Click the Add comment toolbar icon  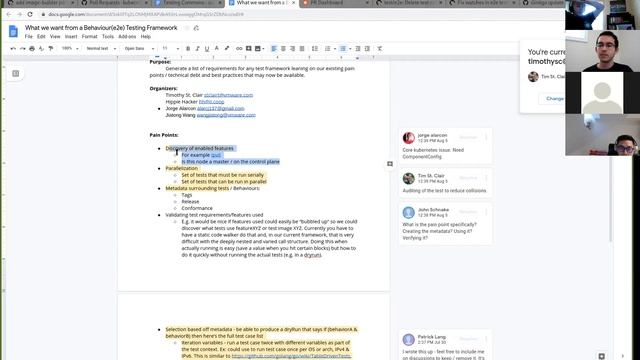[x=249, y=49]
